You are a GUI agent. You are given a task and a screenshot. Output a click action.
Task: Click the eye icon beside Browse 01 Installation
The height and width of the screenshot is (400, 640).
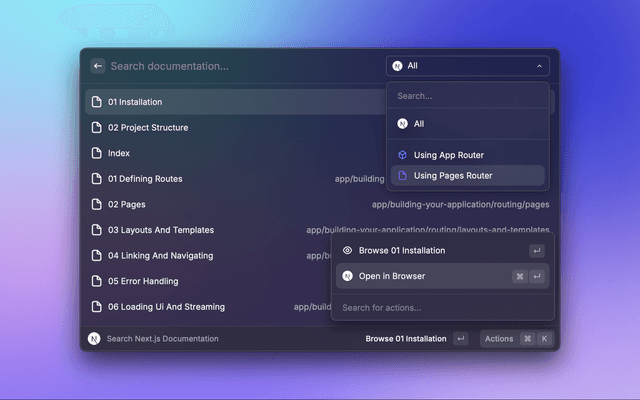347,251
